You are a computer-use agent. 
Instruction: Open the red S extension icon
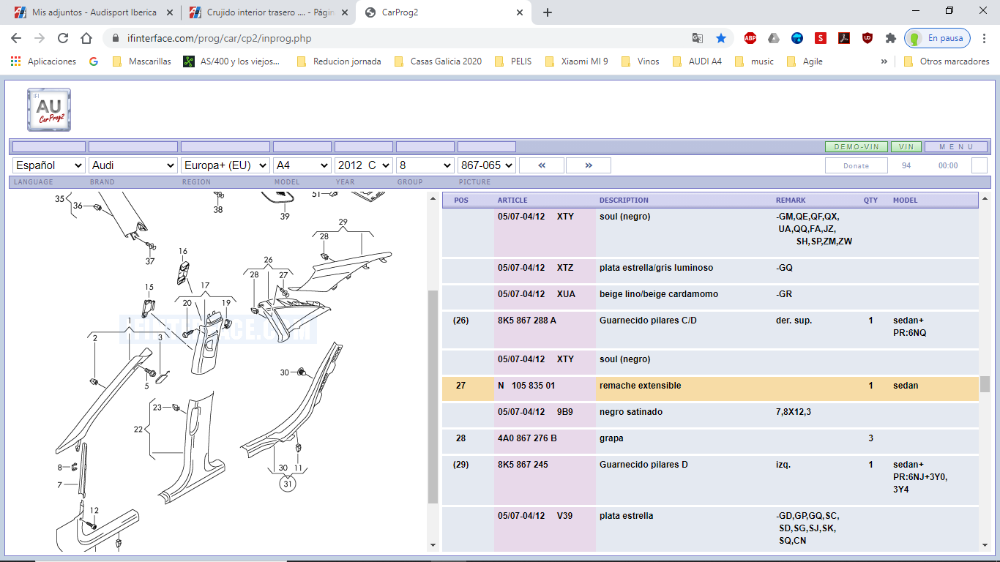coord(820,38)
